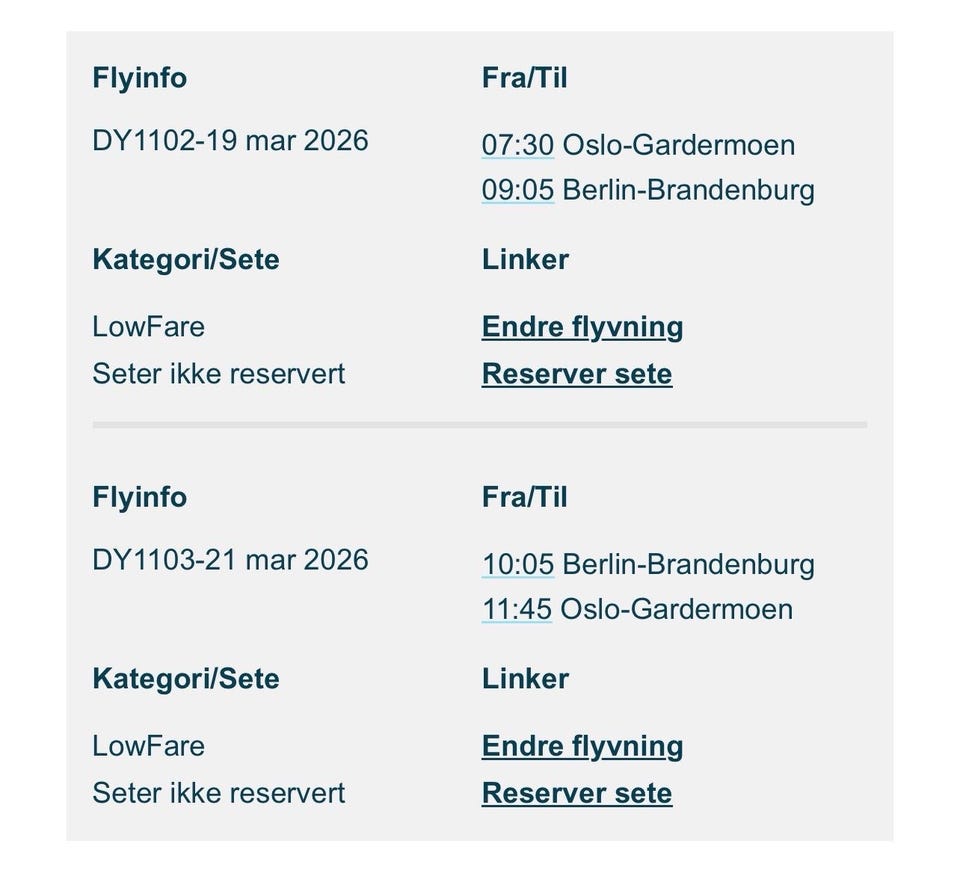Click the 09:05 arrival time link
This screenshot has width=960, height=870.
pos(517,189)
